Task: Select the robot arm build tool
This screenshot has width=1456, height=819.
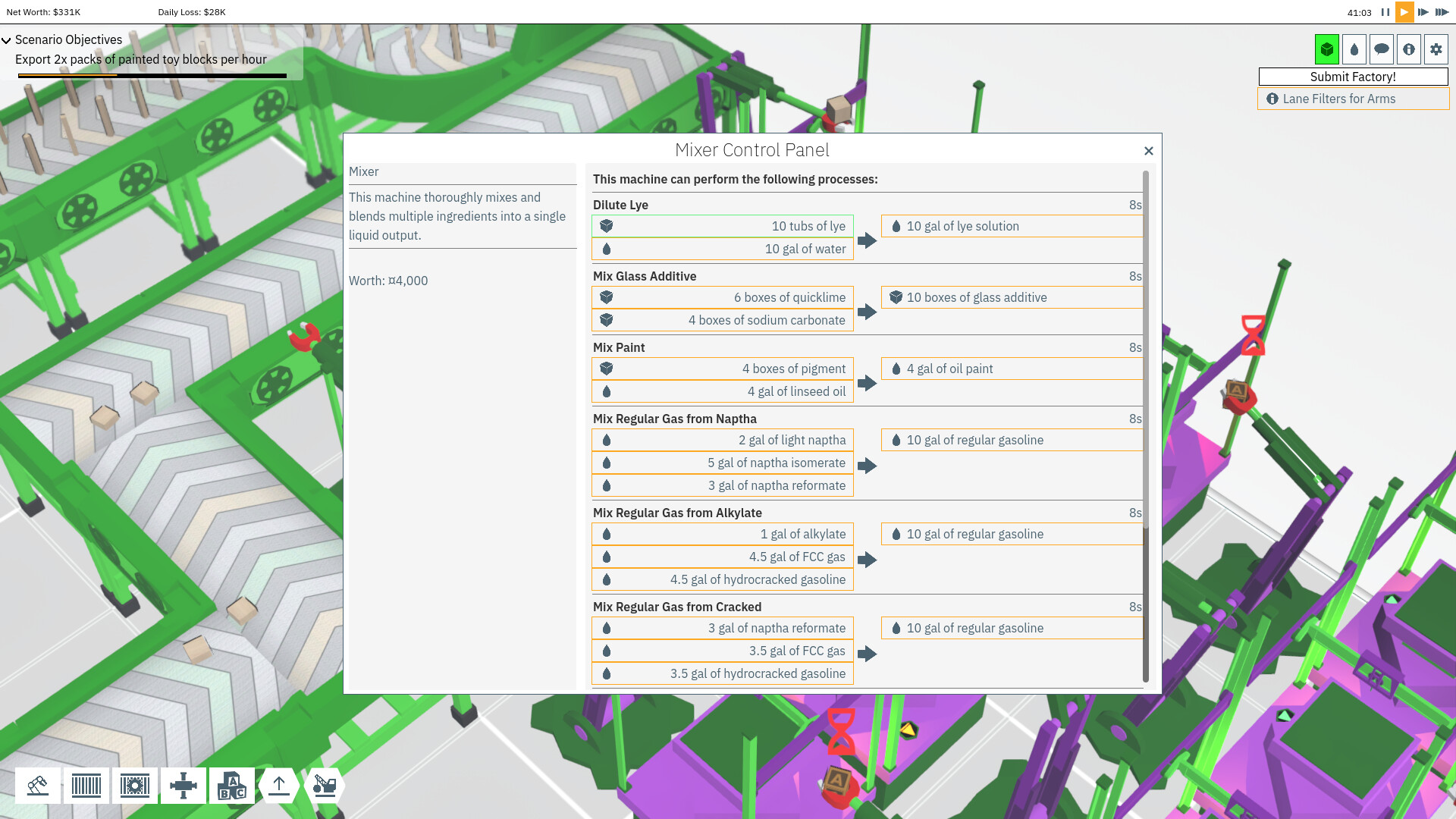Action: 38,786
